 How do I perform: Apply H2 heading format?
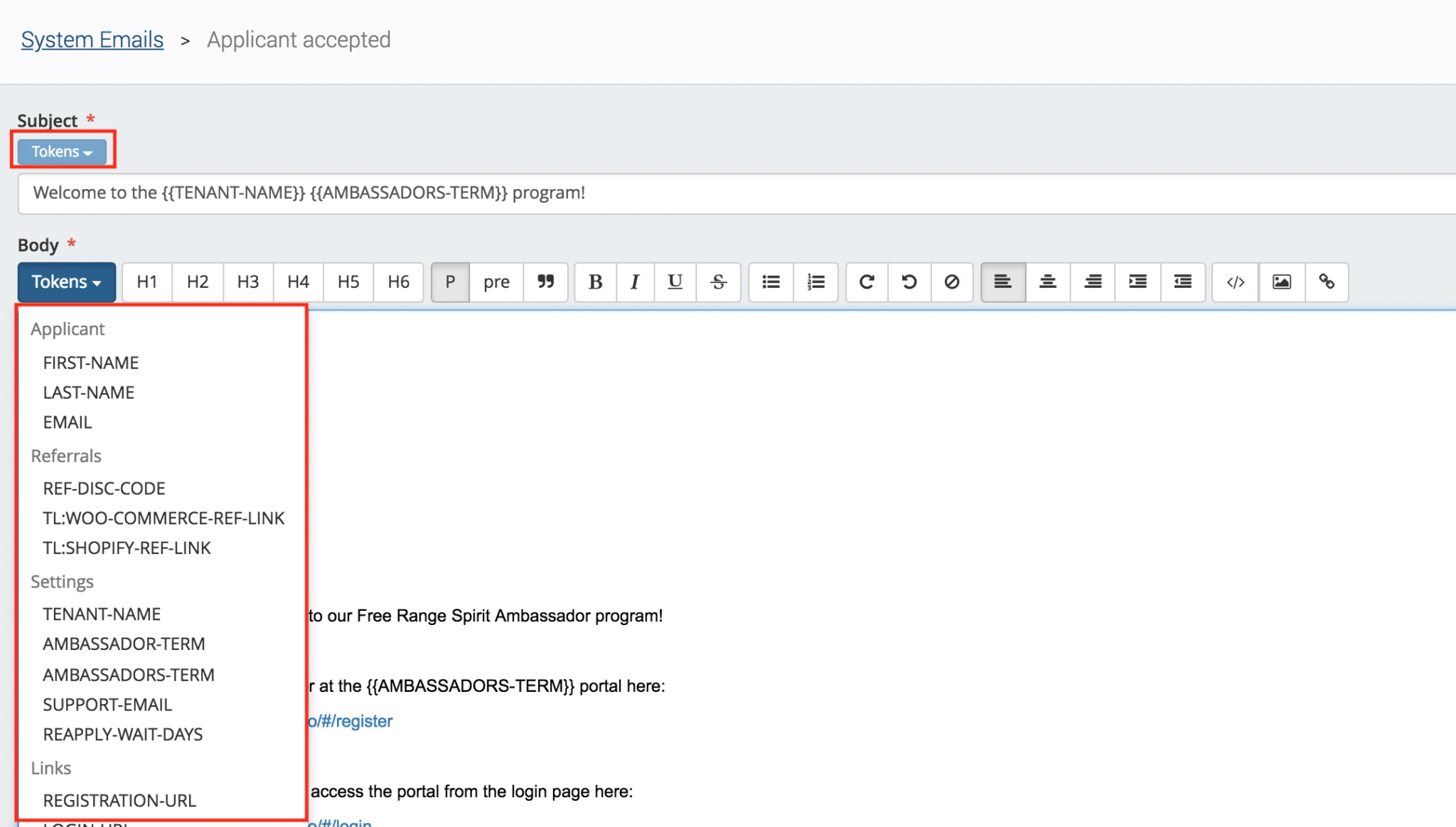198,282
